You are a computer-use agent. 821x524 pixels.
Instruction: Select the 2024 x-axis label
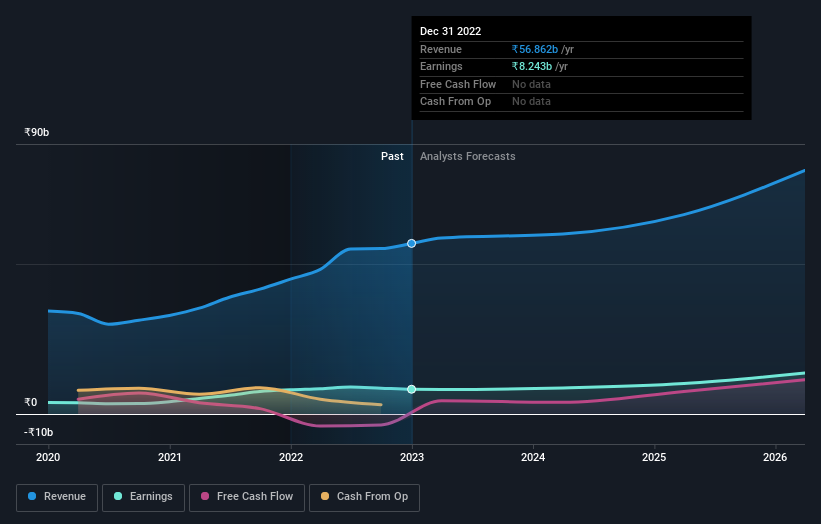tap(533, 458)
